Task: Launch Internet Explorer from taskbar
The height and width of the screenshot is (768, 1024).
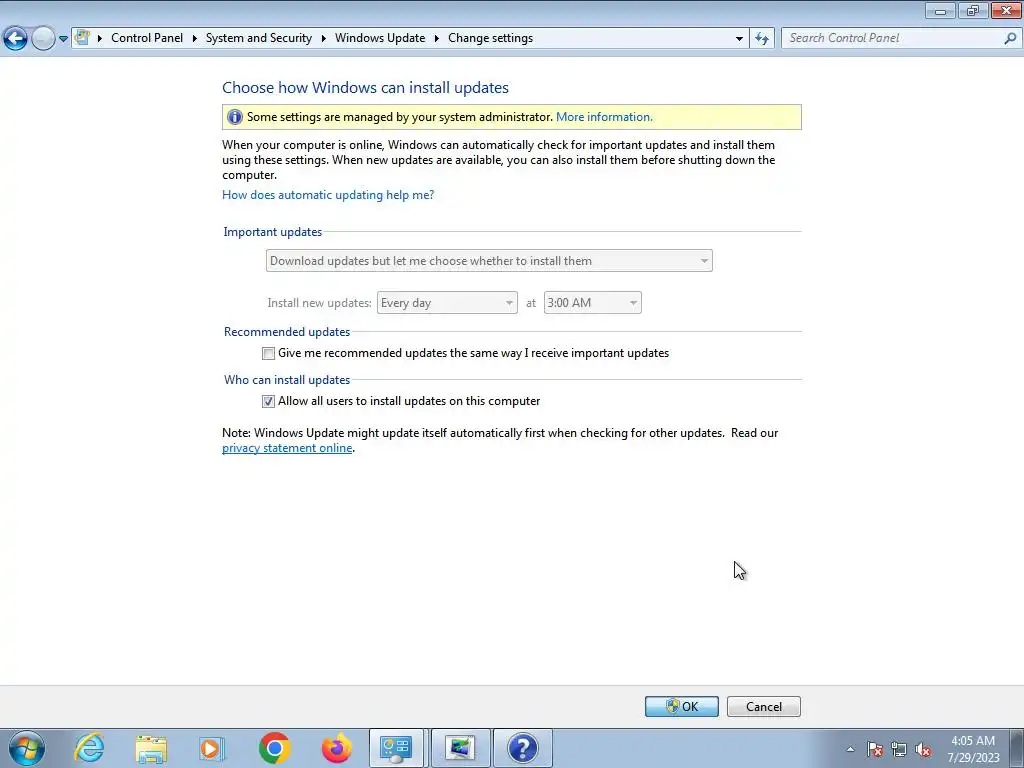Action: coord(89,748)
